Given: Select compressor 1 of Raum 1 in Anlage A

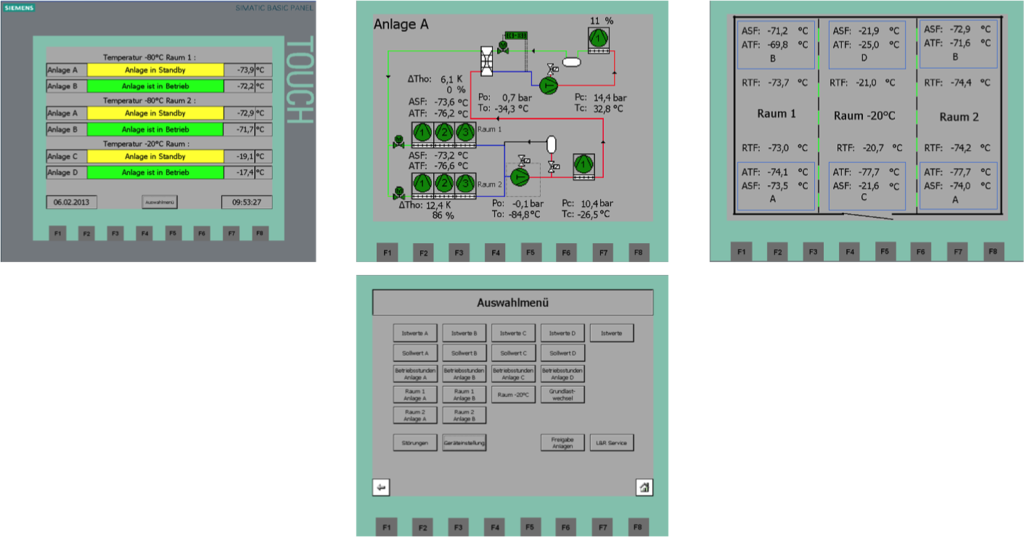Looking at the screenshot, I should pyautogui.click(x=423, y=132).
